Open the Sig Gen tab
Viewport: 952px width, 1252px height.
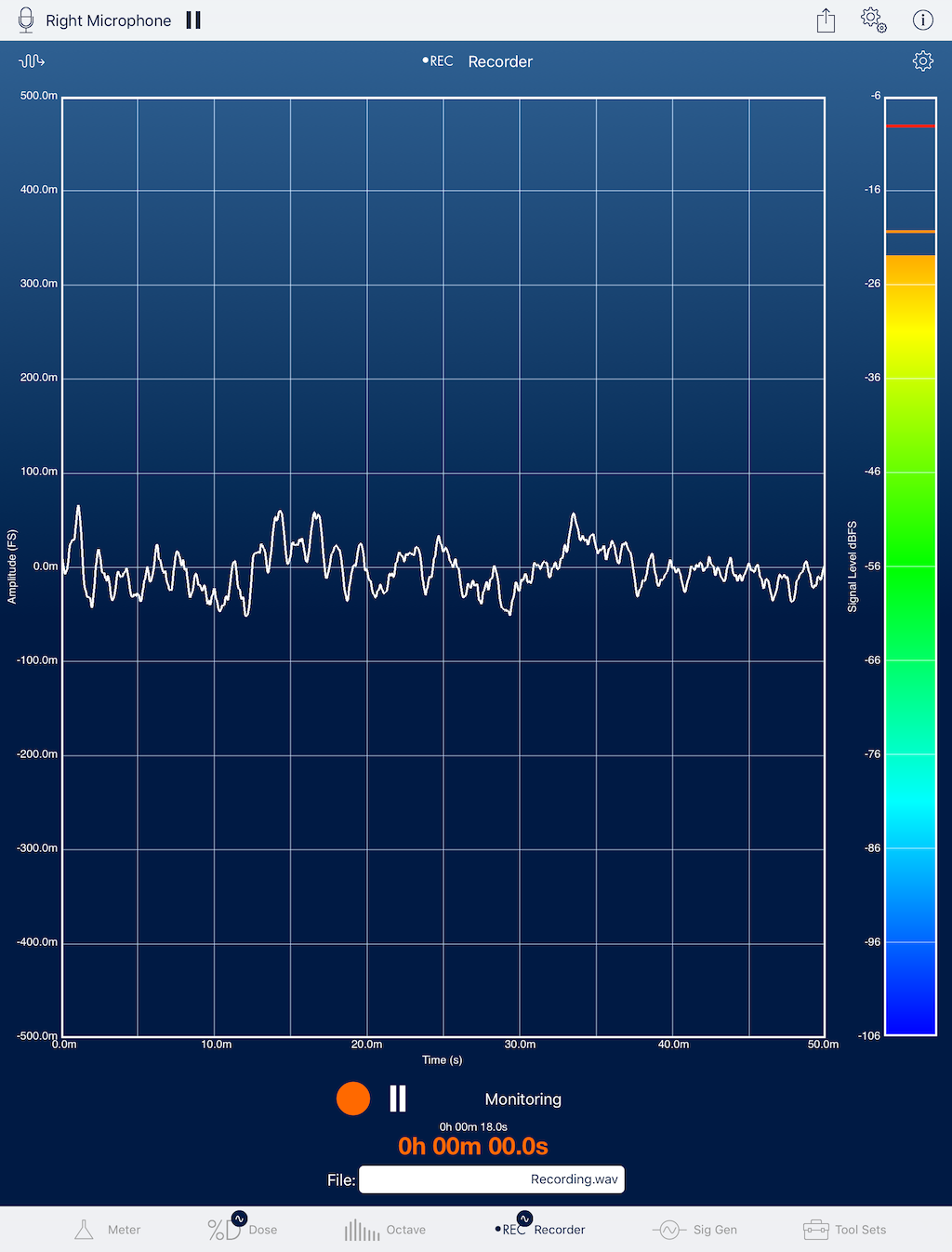(x=694, y=1230)
